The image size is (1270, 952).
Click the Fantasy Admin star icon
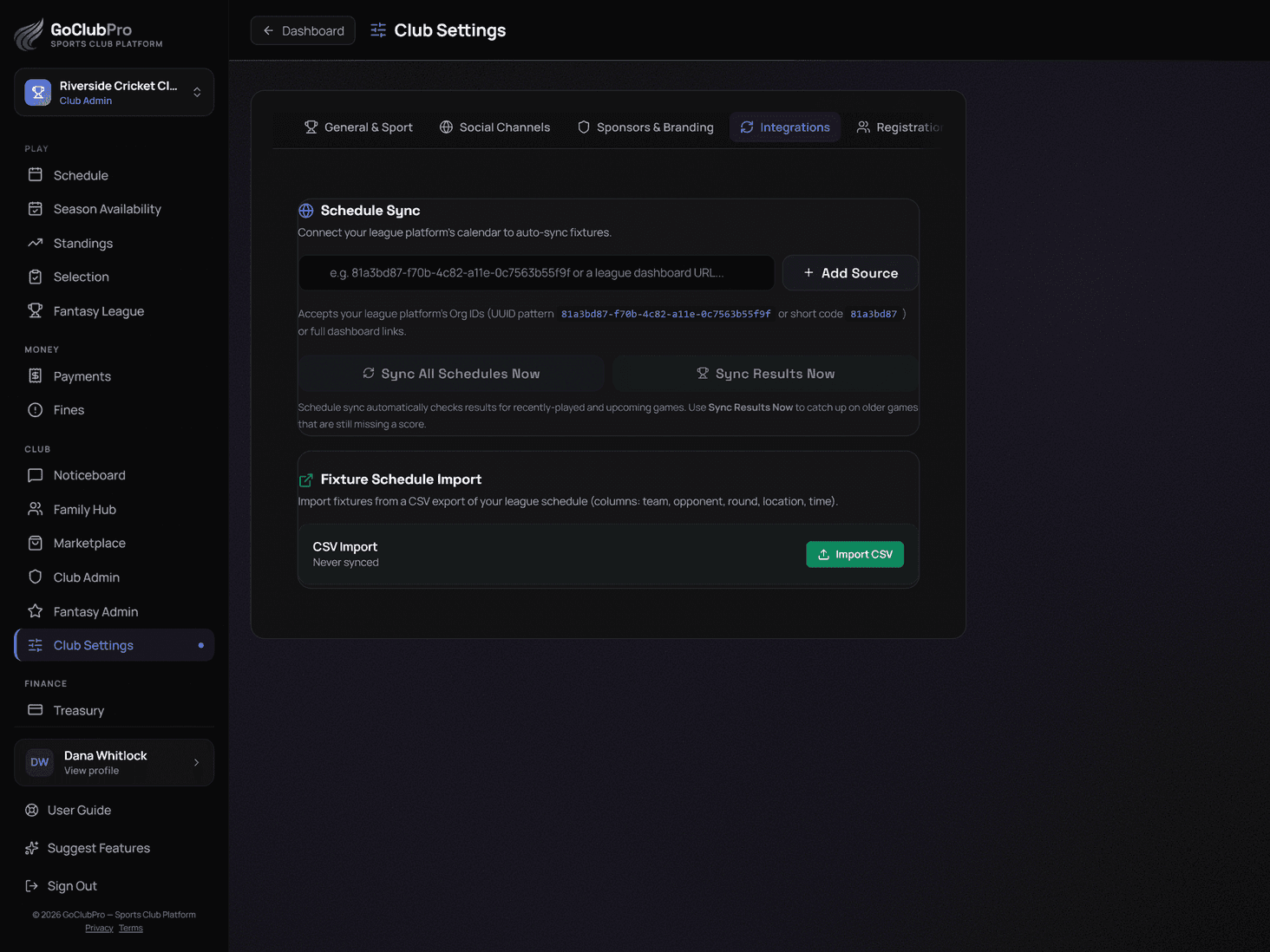click(36, 611)
